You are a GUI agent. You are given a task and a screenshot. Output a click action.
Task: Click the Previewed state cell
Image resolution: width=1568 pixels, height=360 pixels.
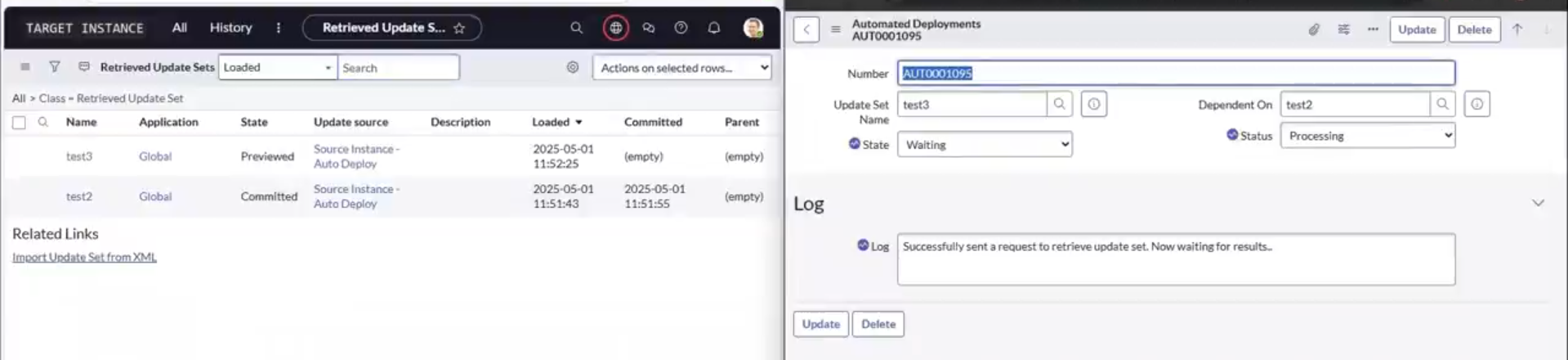[267, 156]
